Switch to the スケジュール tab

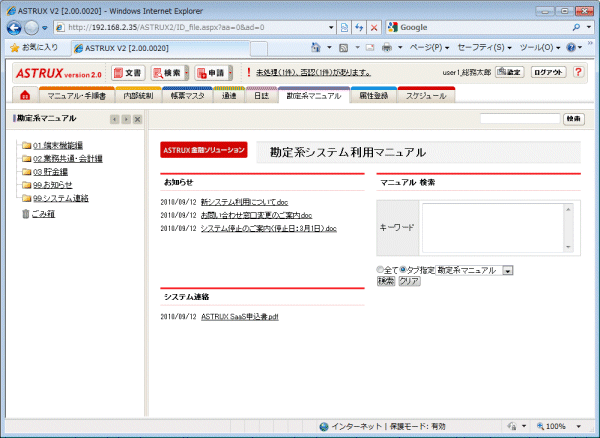(426, 95)
